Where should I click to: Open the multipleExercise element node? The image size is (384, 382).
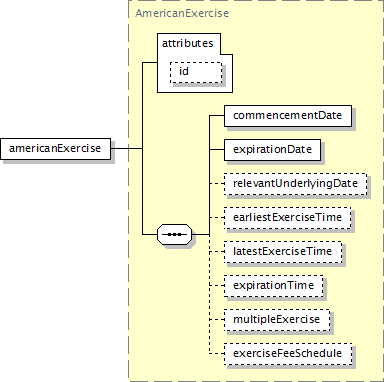[x=277, y=320]
